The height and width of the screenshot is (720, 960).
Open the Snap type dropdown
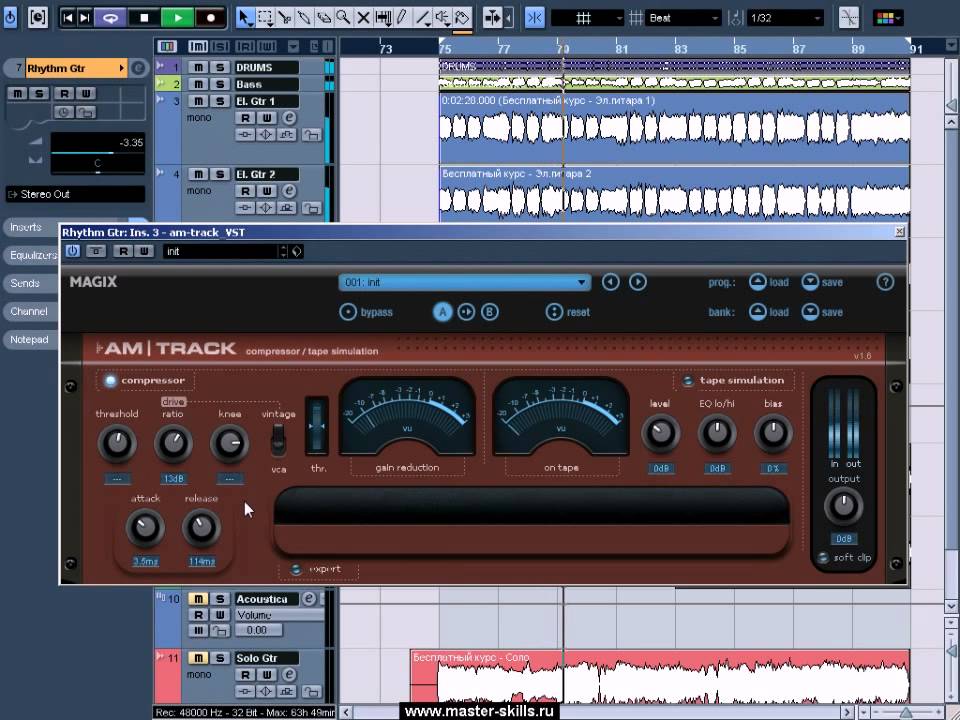[587, 18]
